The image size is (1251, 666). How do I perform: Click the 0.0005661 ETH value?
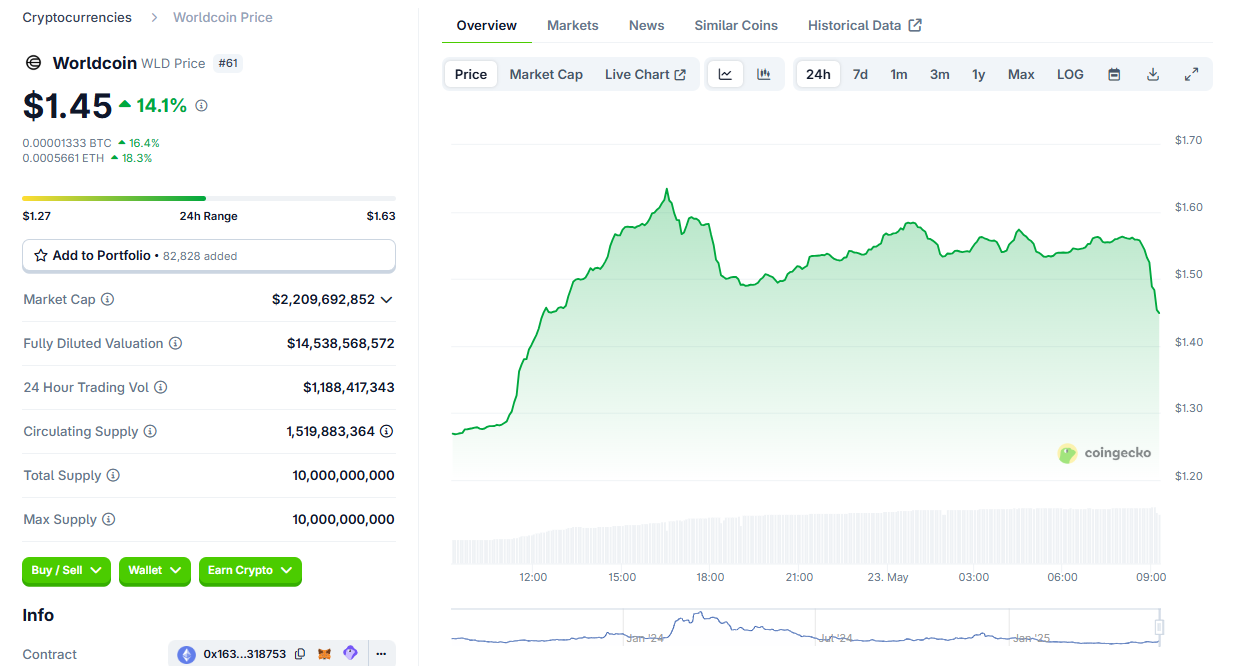[64, 158]
